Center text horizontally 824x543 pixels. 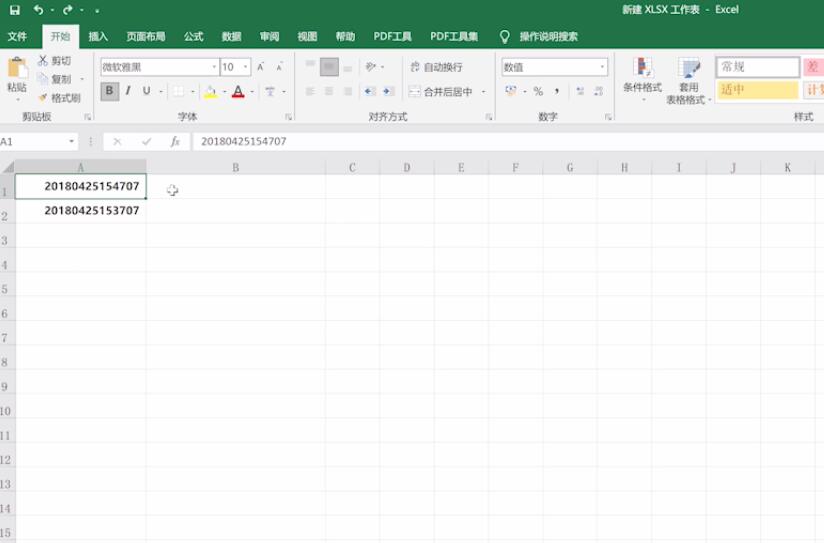pos(329,91)
